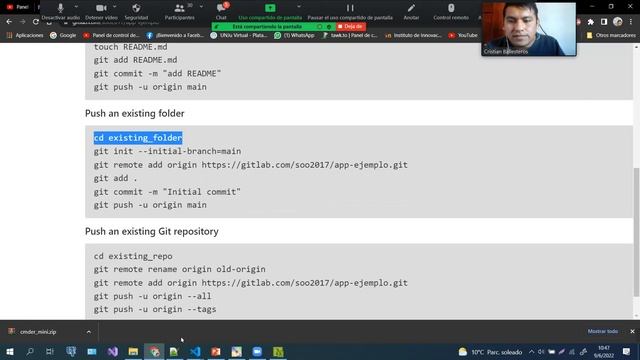Screen dimensions: 640x360
Task: Open the Bienvenido a Facebook bookmark
Action: pos(175,36)
